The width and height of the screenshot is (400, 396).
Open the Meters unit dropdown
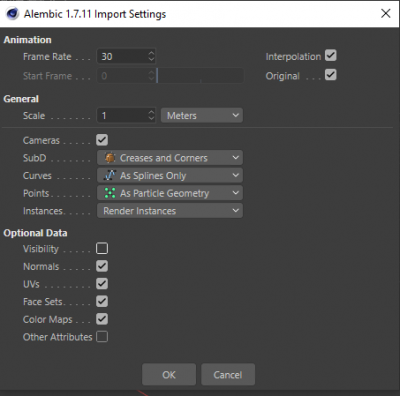click(202, 115)
